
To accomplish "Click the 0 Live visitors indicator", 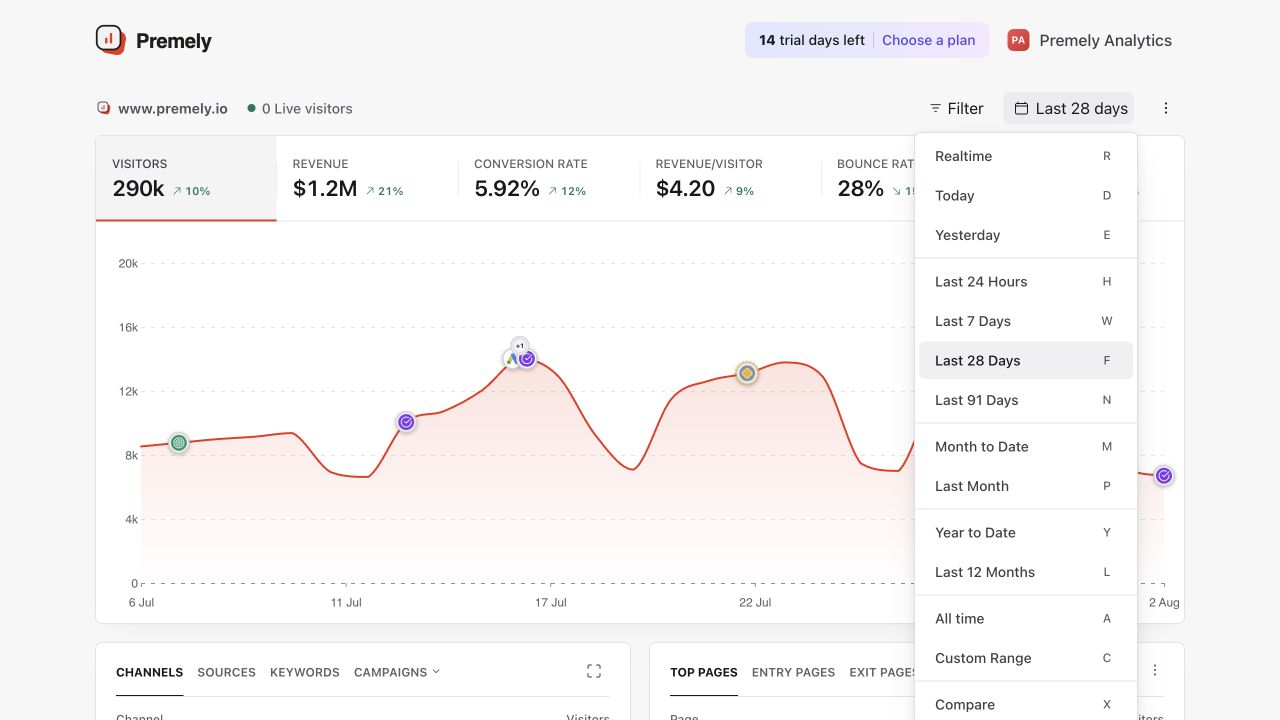I will pyautogui.click(x=300, y=108).
